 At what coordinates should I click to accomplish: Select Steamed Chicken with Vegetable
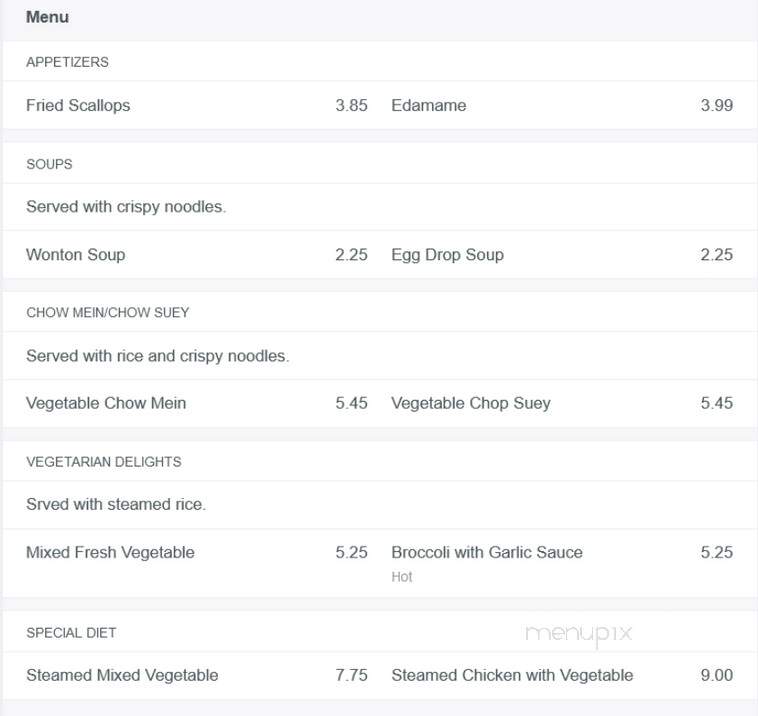pos(512,675)
